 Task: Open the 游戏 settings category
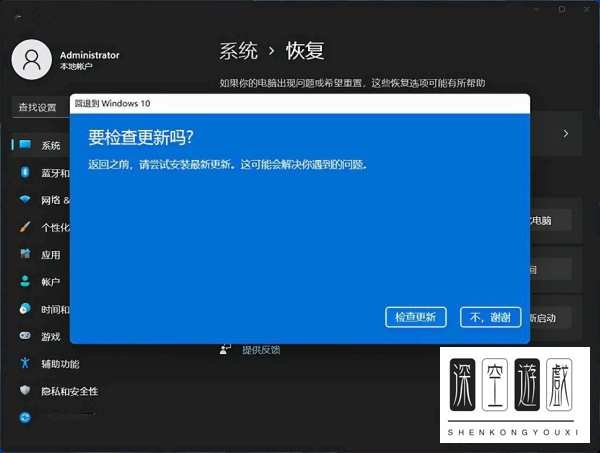point(51,337)
